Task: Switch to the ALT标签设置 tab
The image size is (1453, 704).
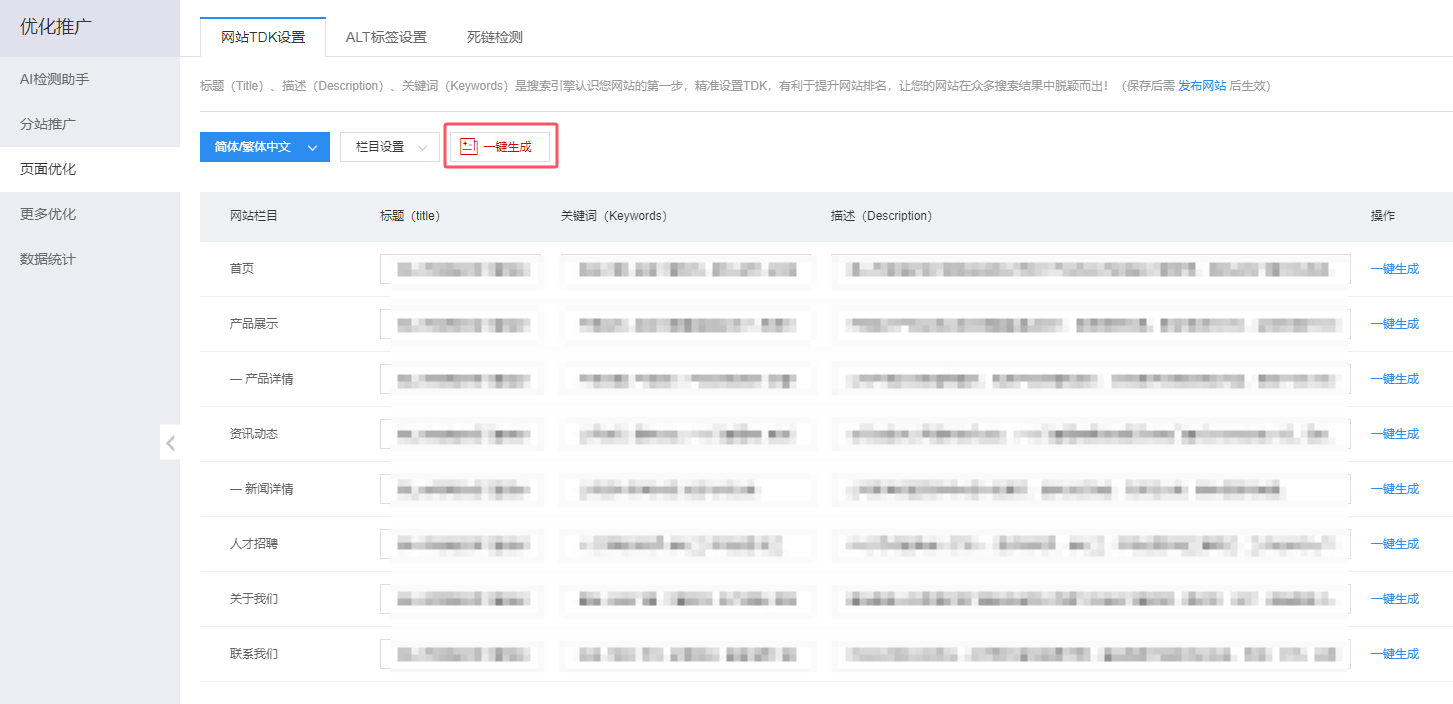Action: (x=386, y=36)
